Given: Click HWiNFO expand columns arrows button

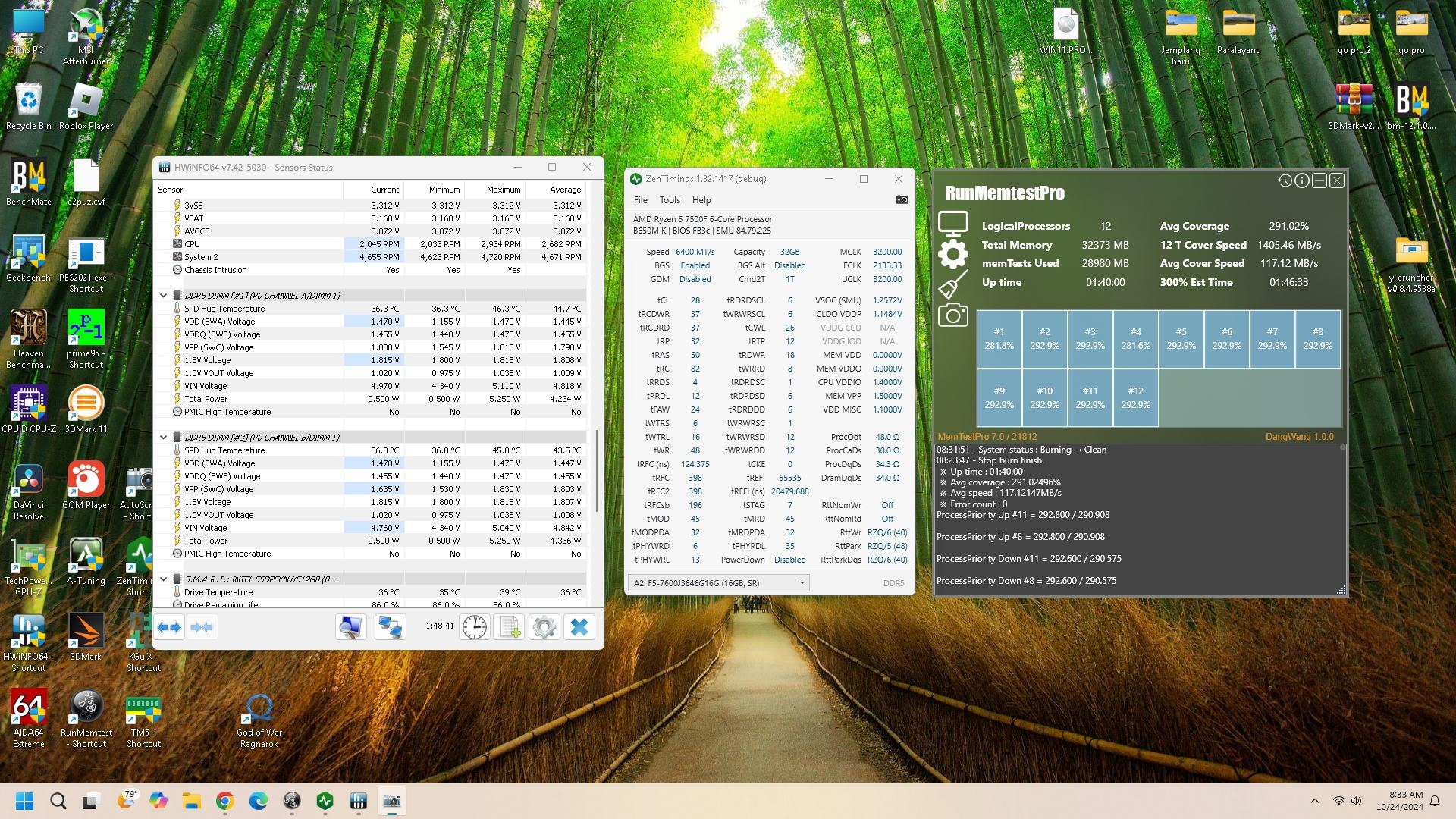Looking at the screenshot, I should click(x=169, y=627).
